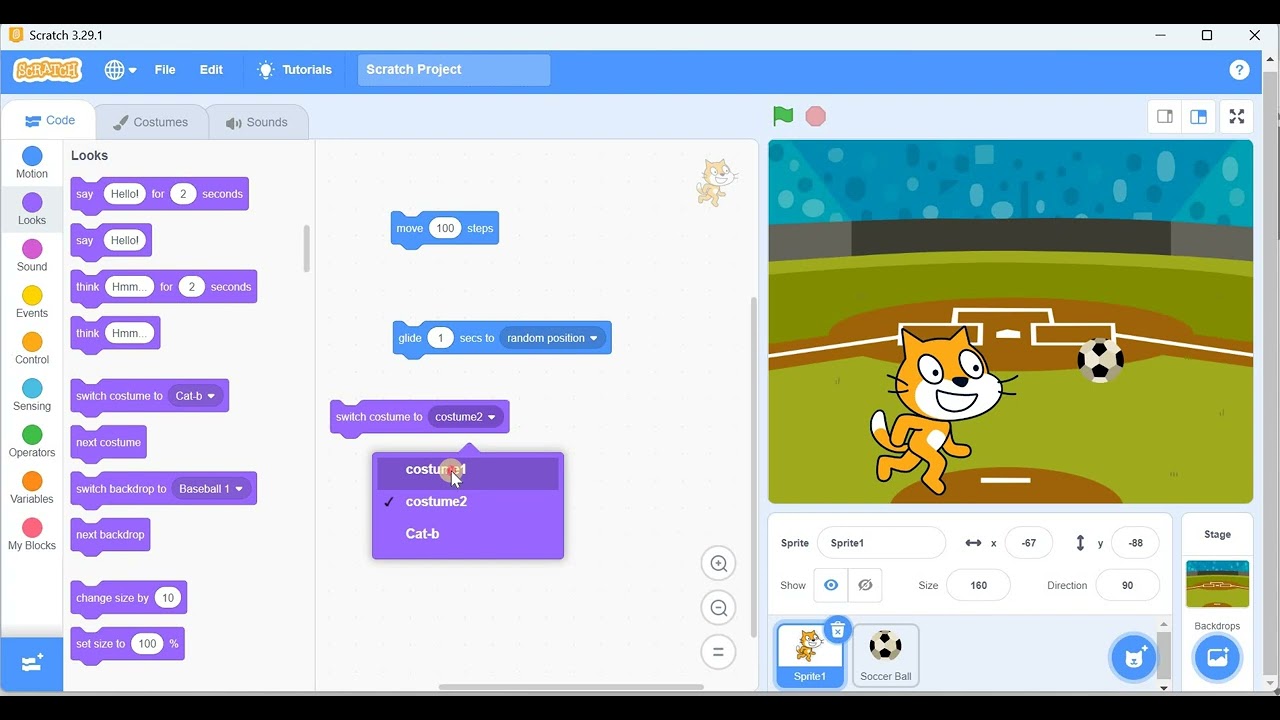
Task: Show the sprite using the eye icon
Action: 831,585
